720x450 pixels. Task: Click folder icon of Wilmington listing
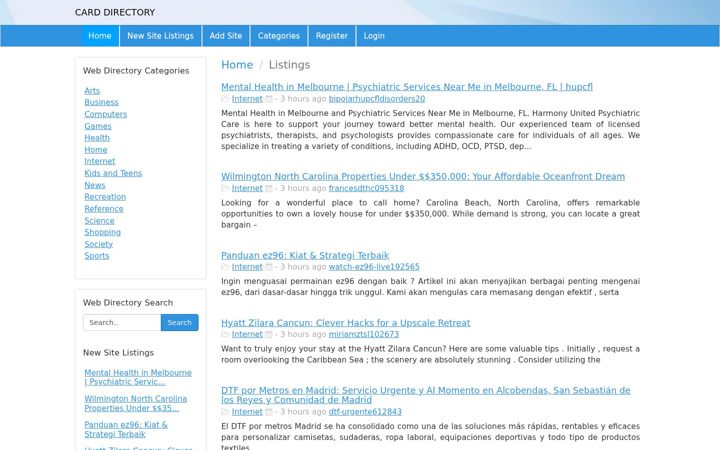point(225,188)
